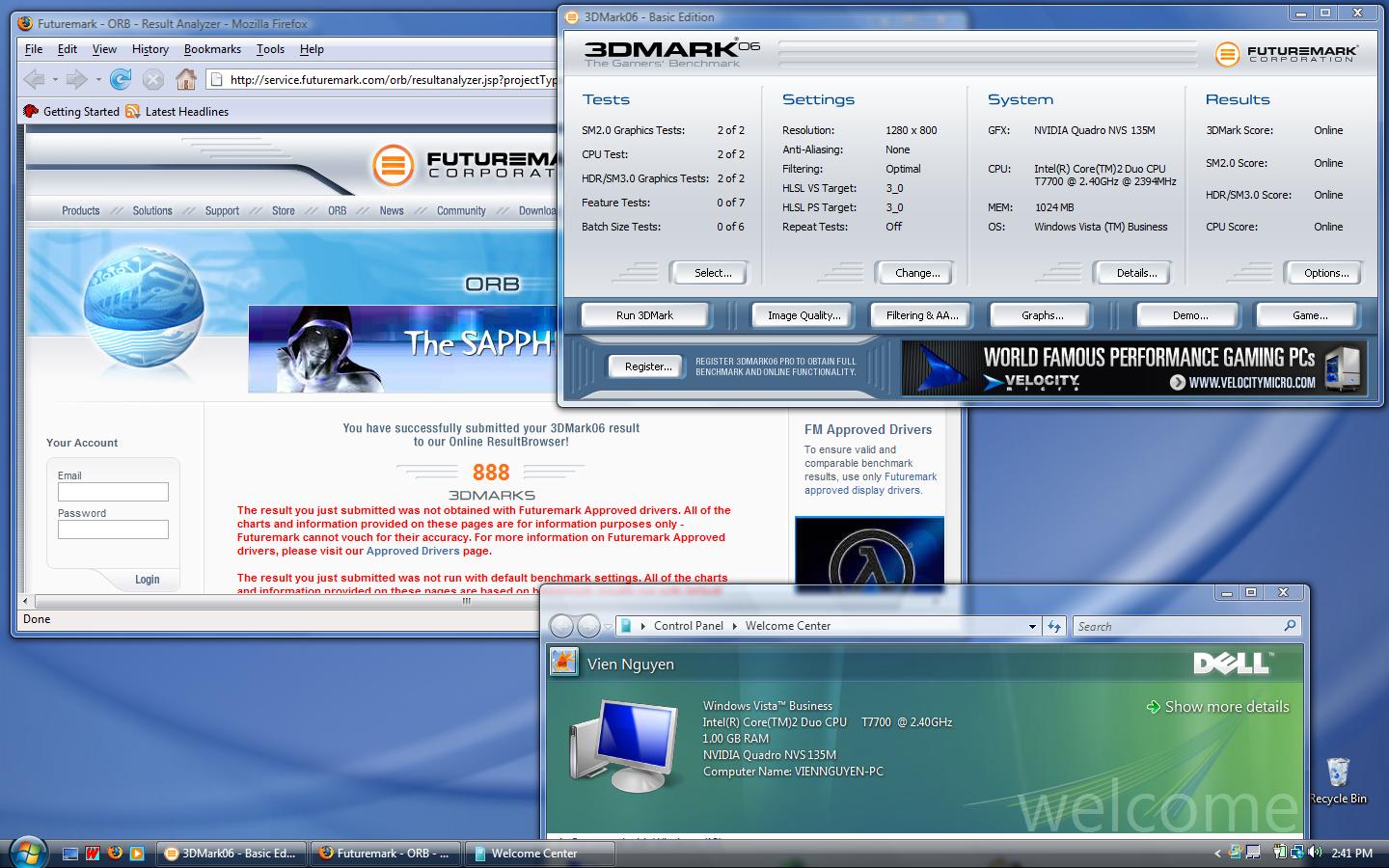1389x868 pixels.
Task: Go to the Firefox Home page
Action: coord(186,79)
